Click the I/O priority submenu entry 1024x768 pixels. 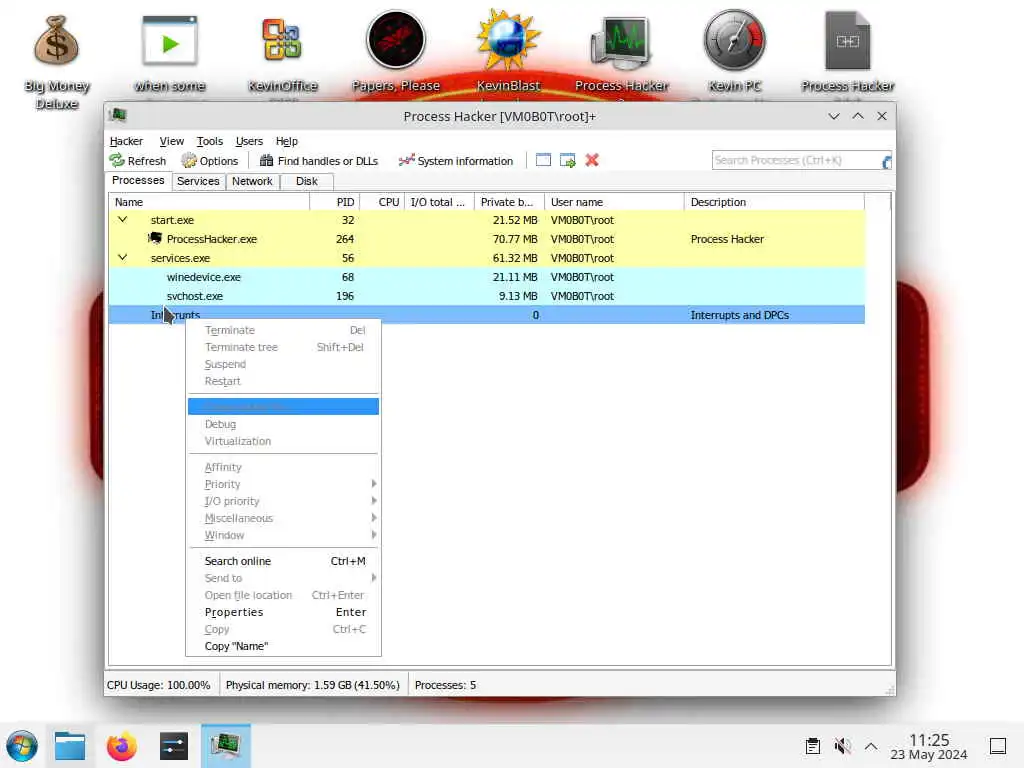point(283,501)
